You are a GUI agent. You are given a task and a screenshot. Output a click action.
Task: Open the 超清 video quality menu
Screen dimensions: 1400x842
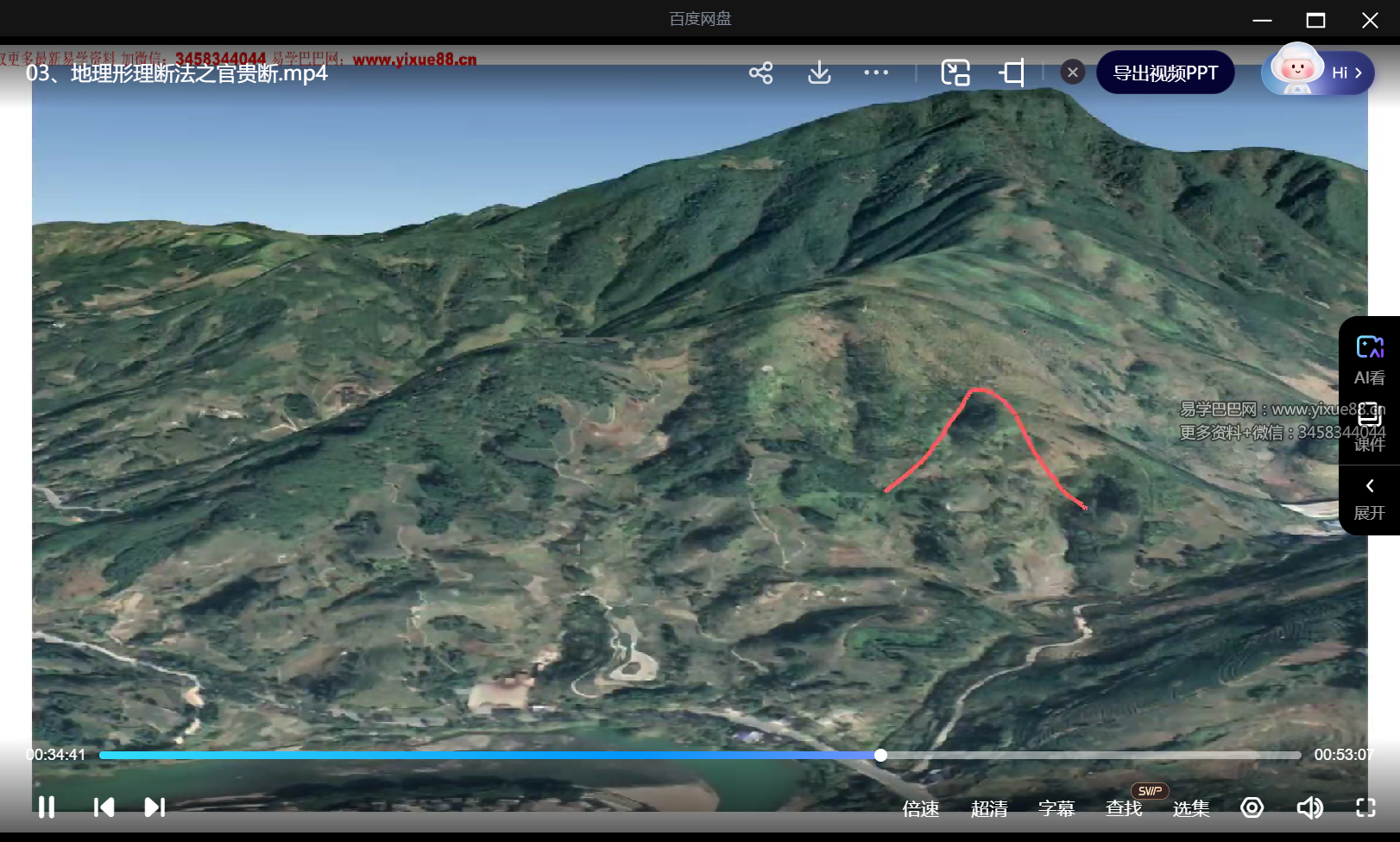pyautogui.click(x=989, y=808)
